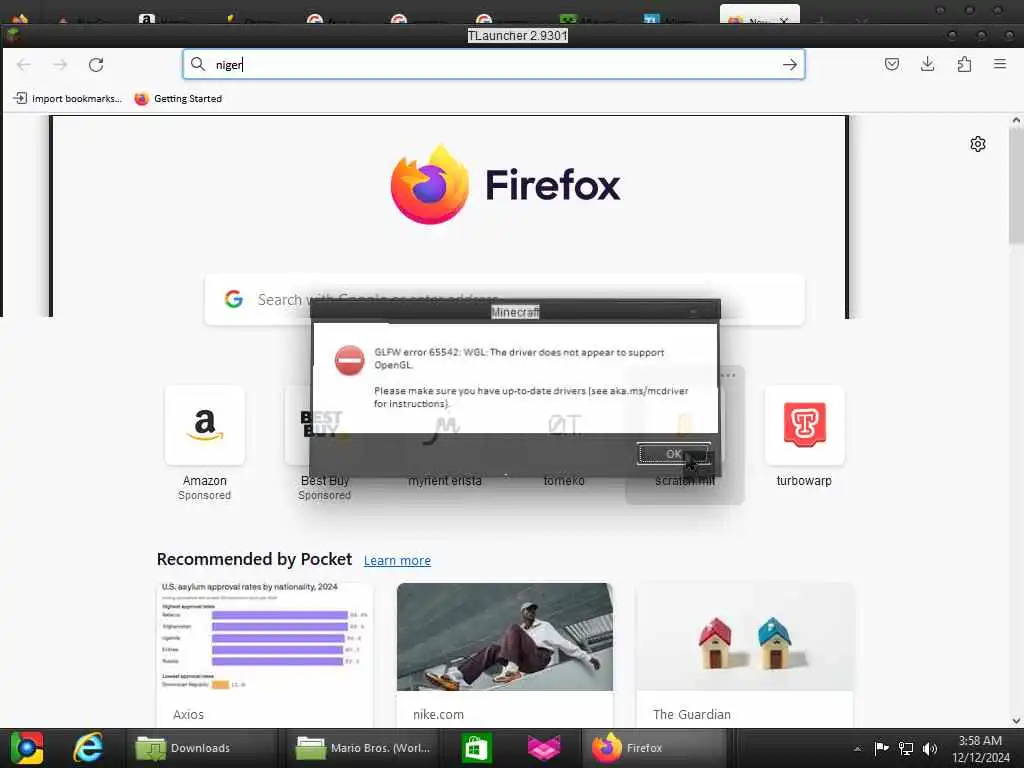The width and height of the screenshot is (1024, 768).
Task: Open the volume speaker tray icon
Action: coord(930,748)
